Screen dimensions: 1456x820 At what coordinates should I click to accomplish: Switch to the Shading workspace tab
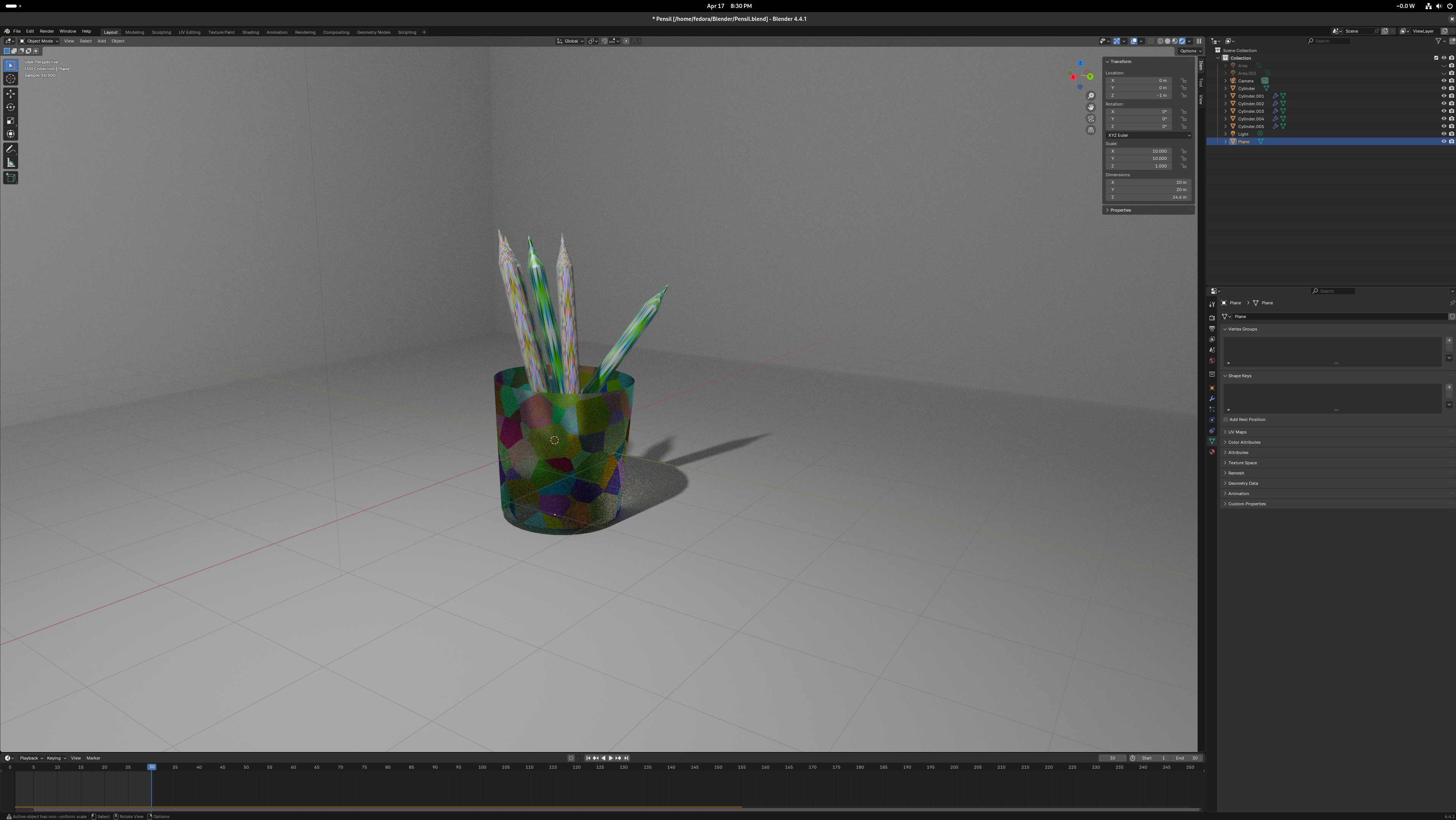pos(250,32)
